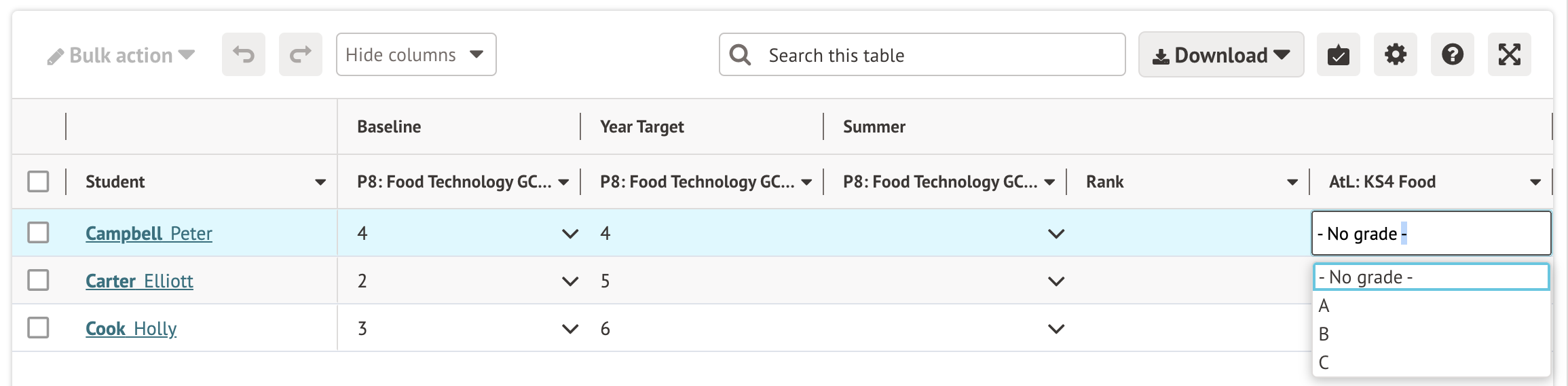1568x386 pixels.
Task: Open table settings gear icon
Action: 1395,54
